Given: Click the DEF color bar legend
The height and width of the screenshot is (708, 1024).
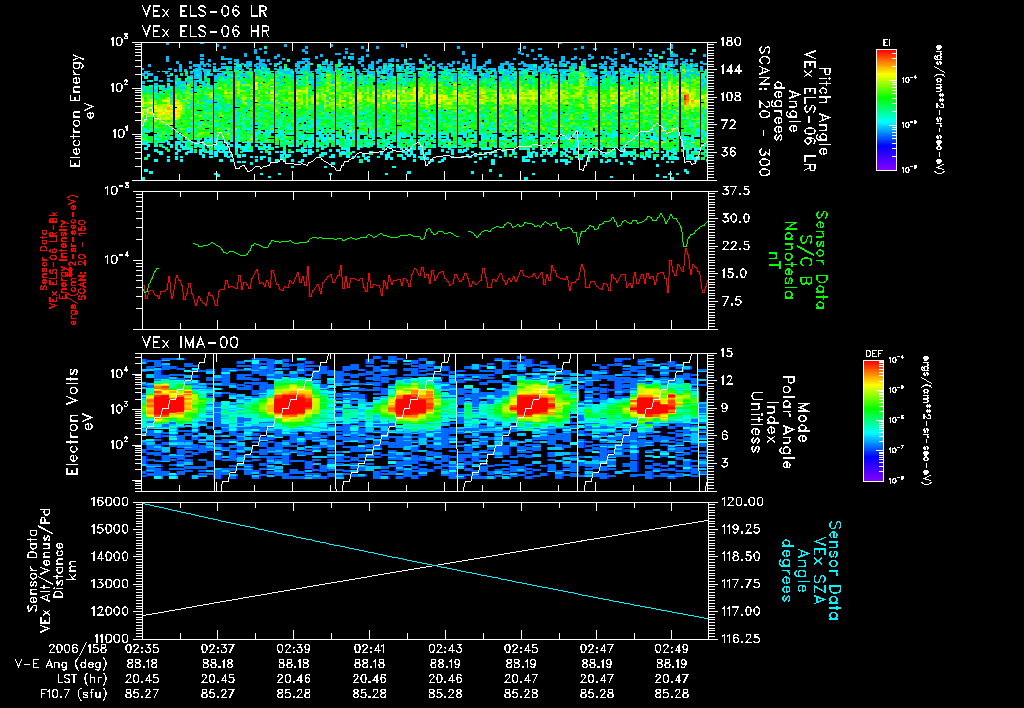Looking at the screenshot, I should coord(874,421).
